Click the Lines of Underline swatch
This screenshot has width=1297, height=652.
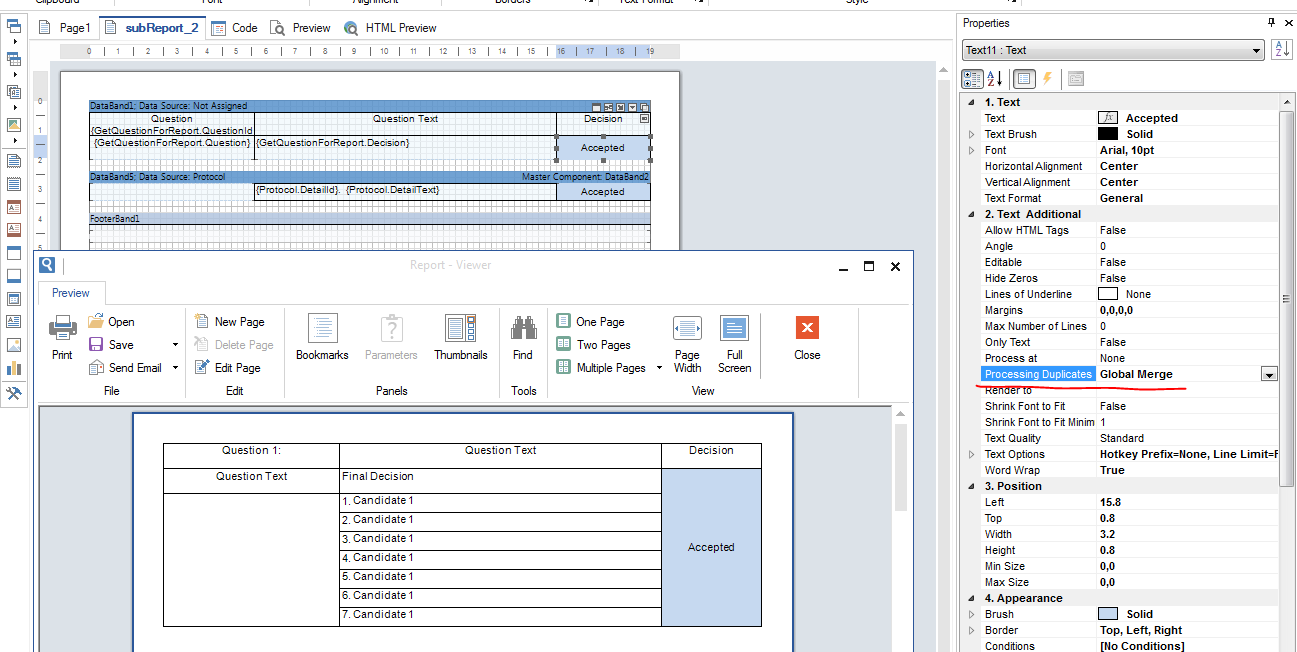tap(1108, 294)
